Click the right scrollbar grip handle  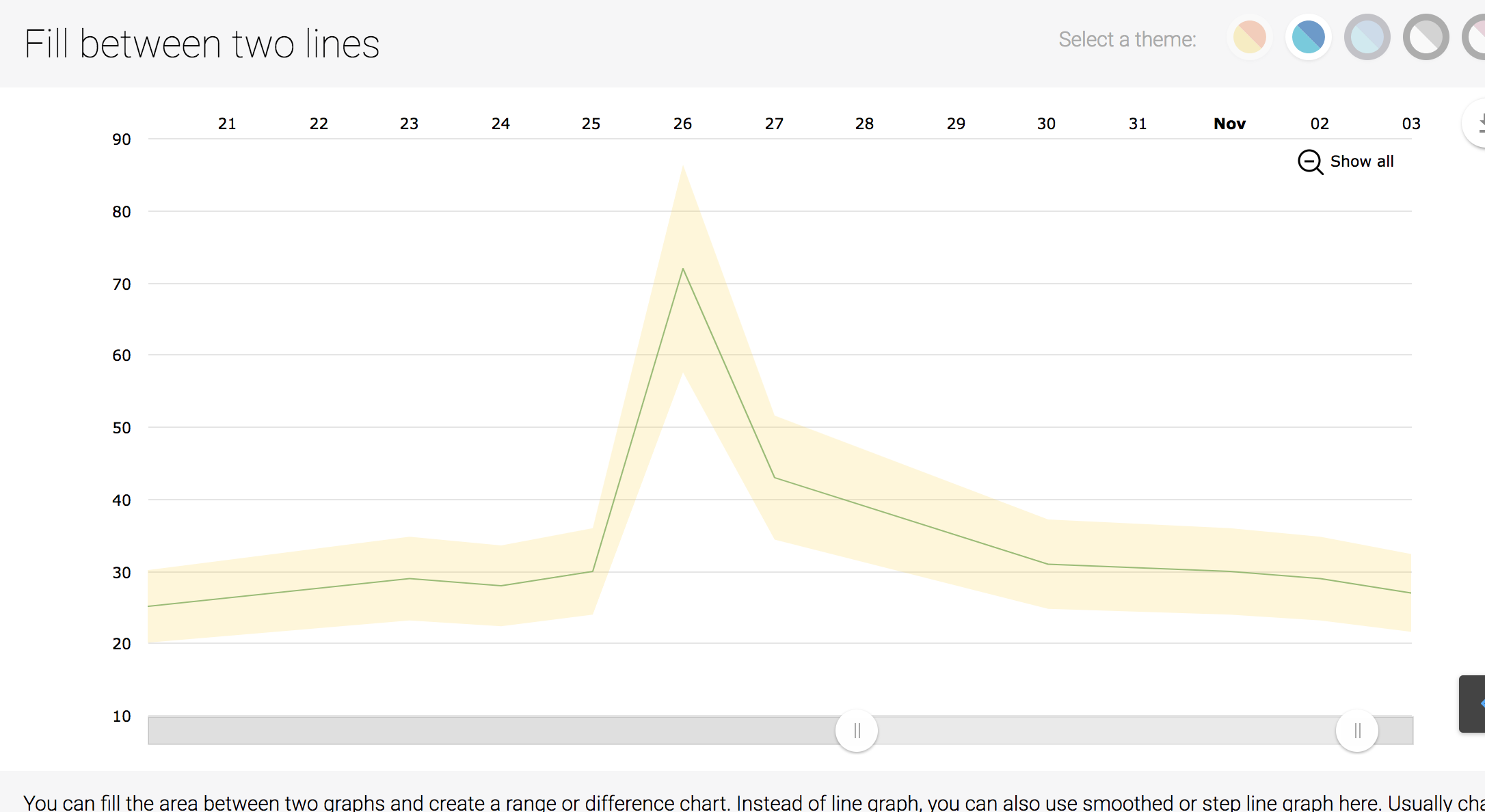click(1357, 730)
